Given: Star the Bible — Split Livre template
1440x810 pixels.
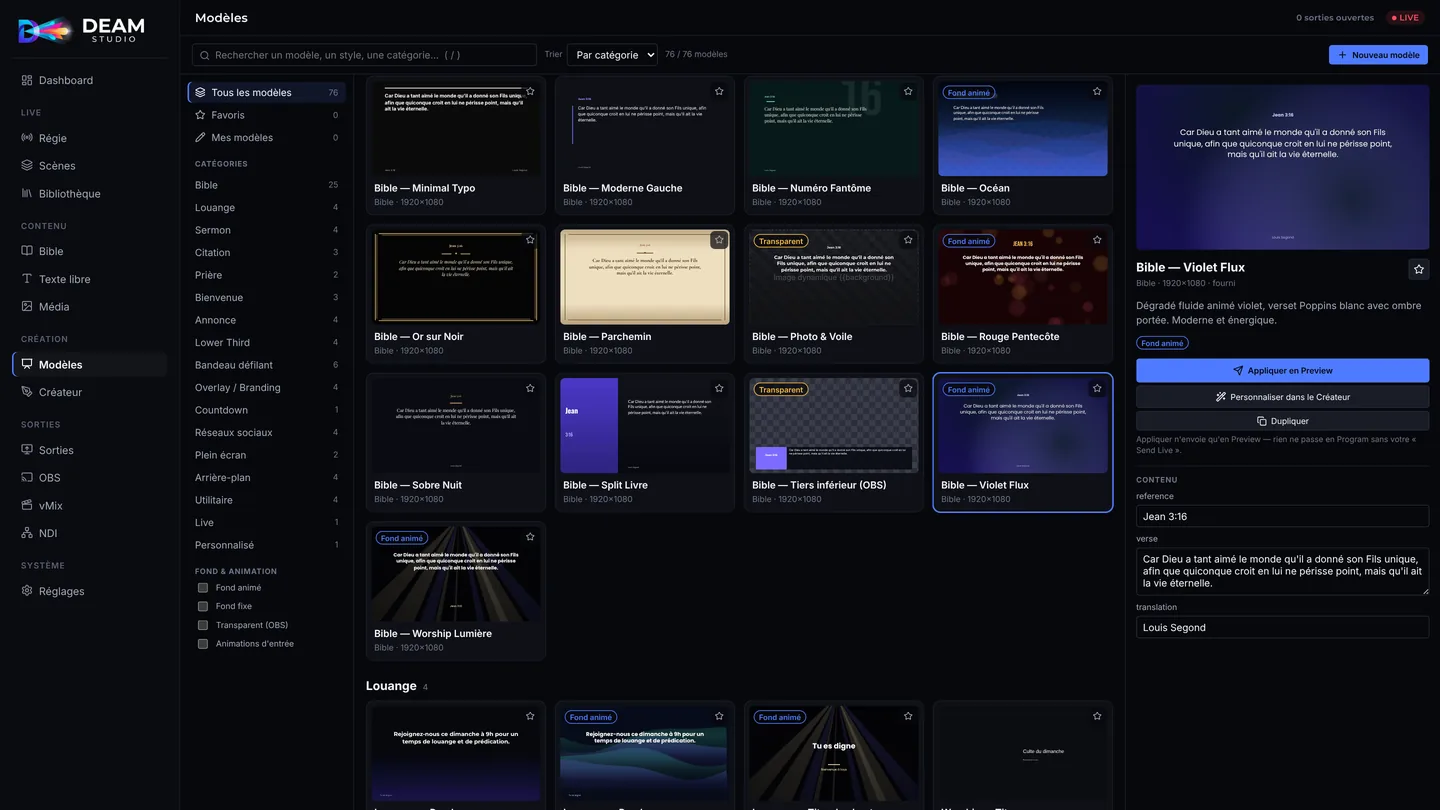Looking at the screenshot, I should point(719,388).
